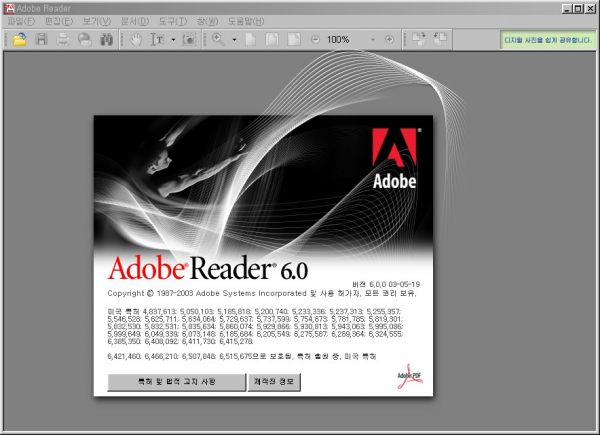
Task: Minimize the Adobe Reader window
Action: coord(567,8)
